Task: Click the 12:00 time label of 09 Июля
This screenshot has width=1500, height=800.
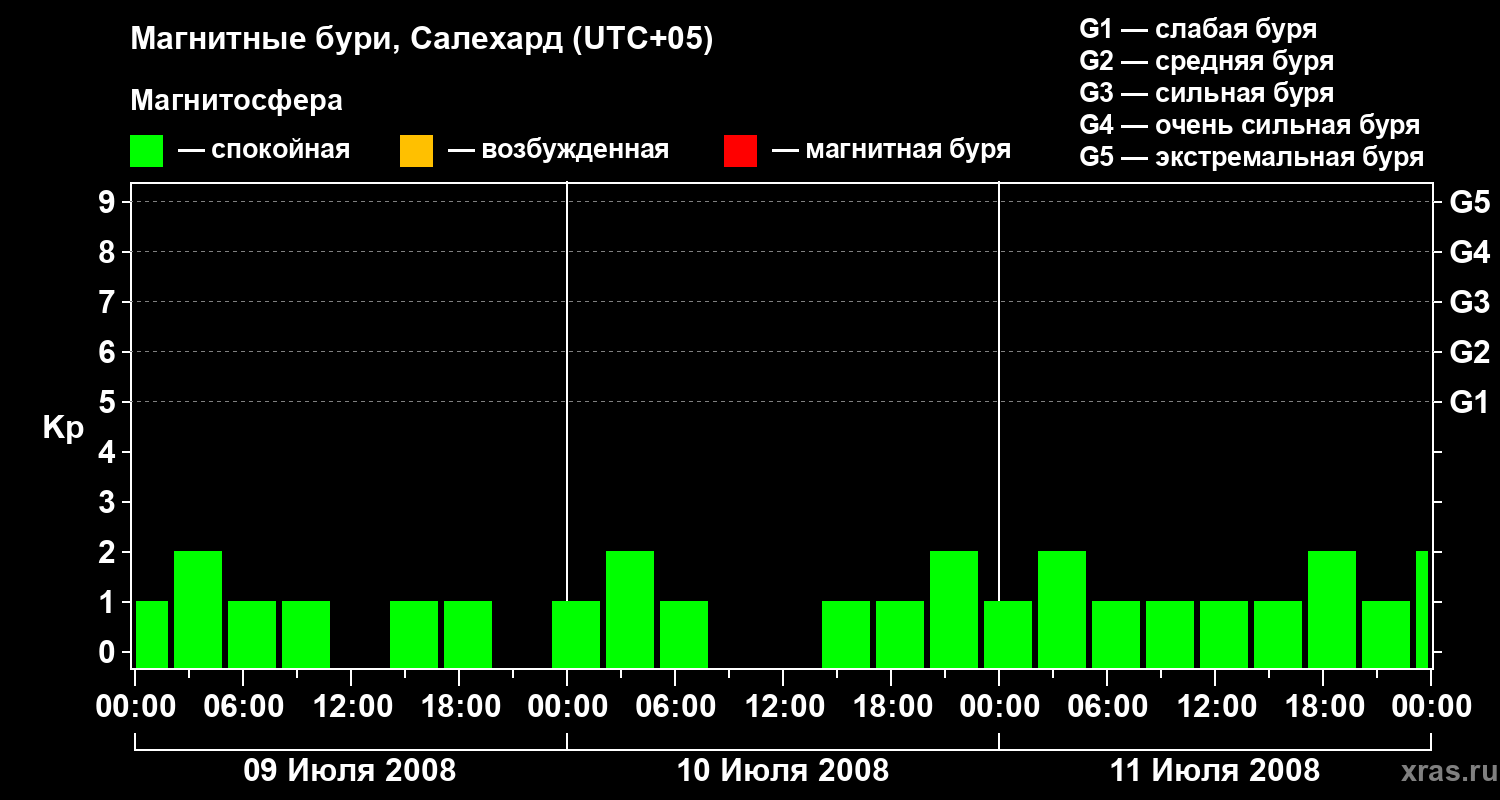Action: [x=351, y=707]
